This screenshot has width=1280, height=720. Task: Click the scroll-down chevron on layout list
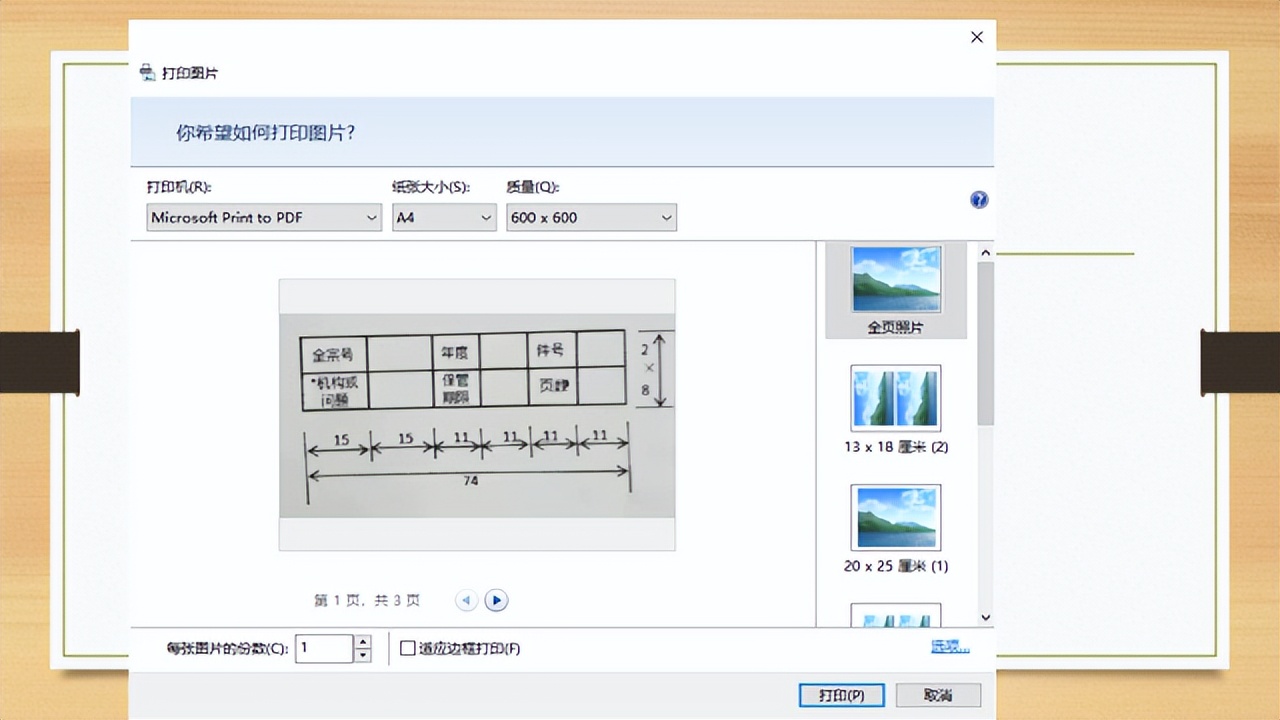click(985, 617)
